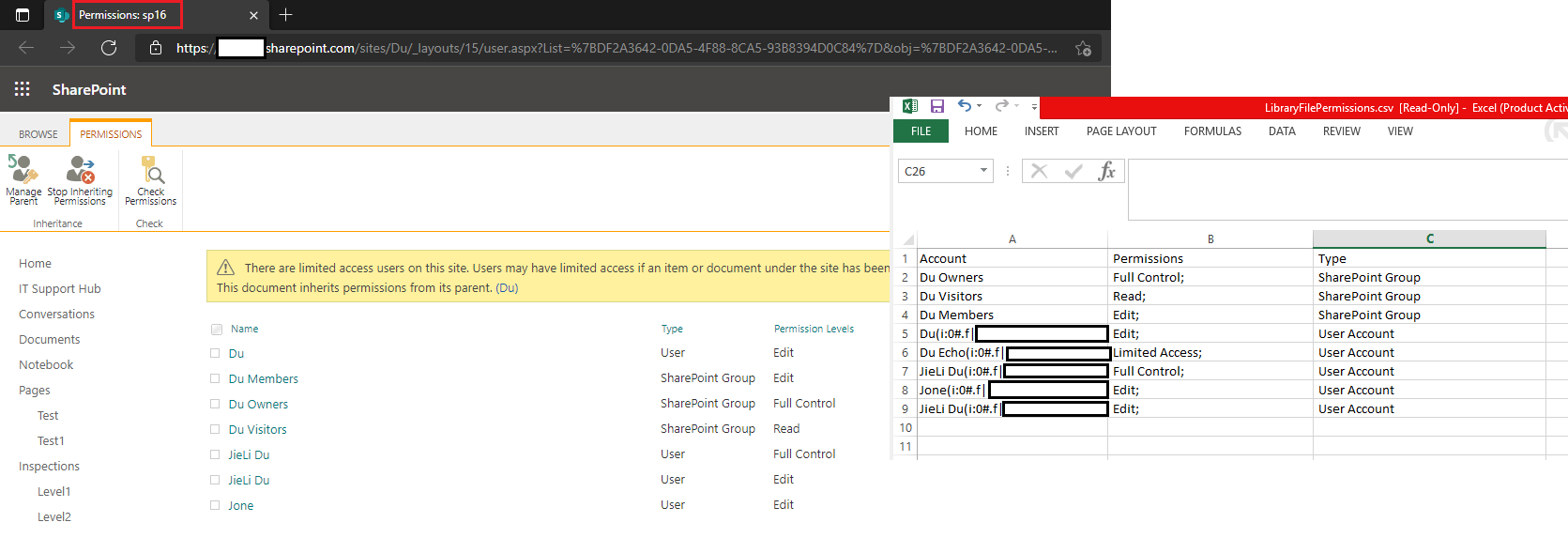
Task: Open the Du Members group link
Action: (x=264, y=379)
